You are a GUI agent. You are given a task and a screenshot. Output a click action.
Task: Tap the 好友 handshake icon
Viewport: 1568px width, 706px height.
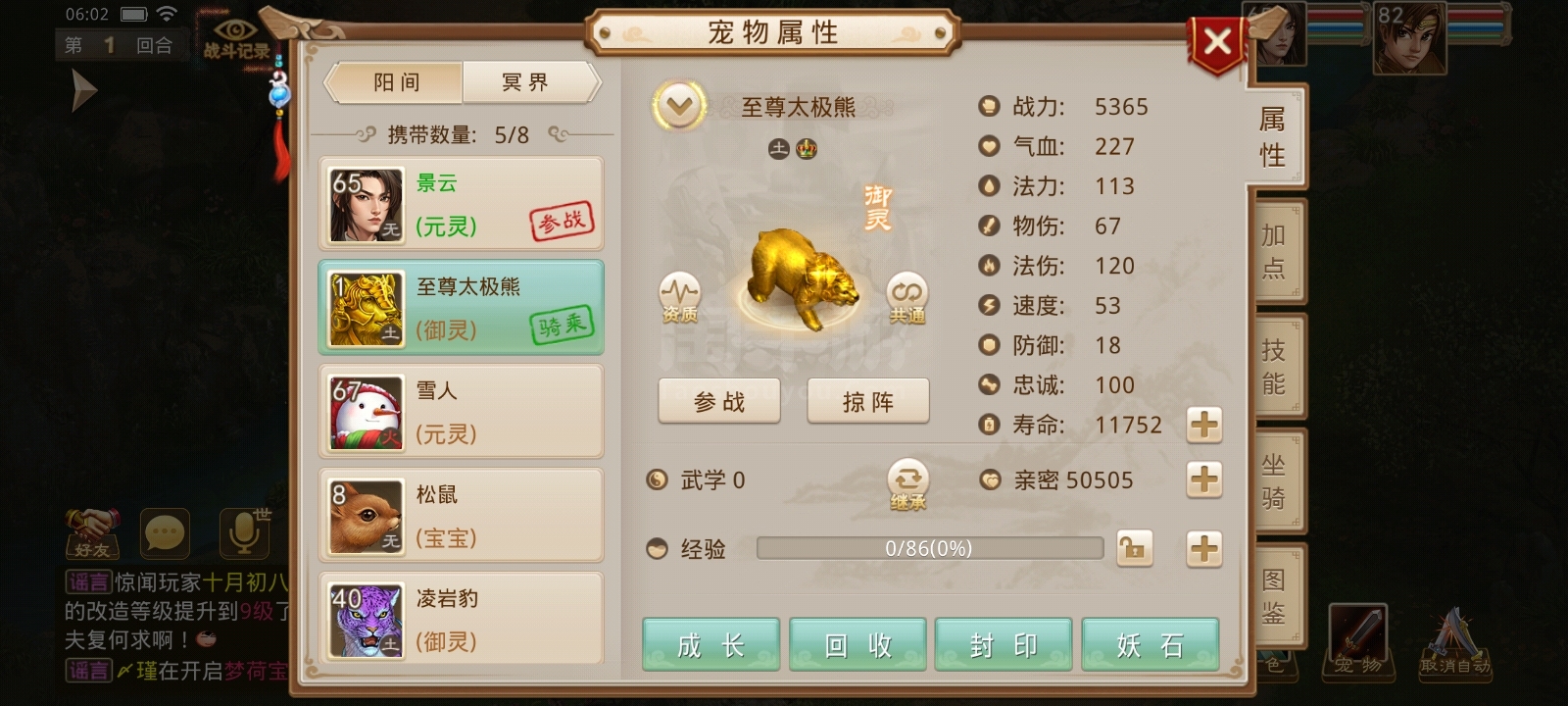tap(92, 533)
